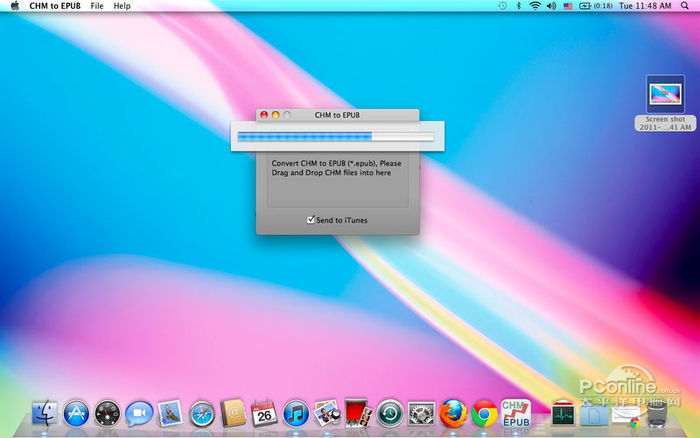
Task: Open System Preferences gear icon
Action: pyautogui.click(x=421, y=413)
